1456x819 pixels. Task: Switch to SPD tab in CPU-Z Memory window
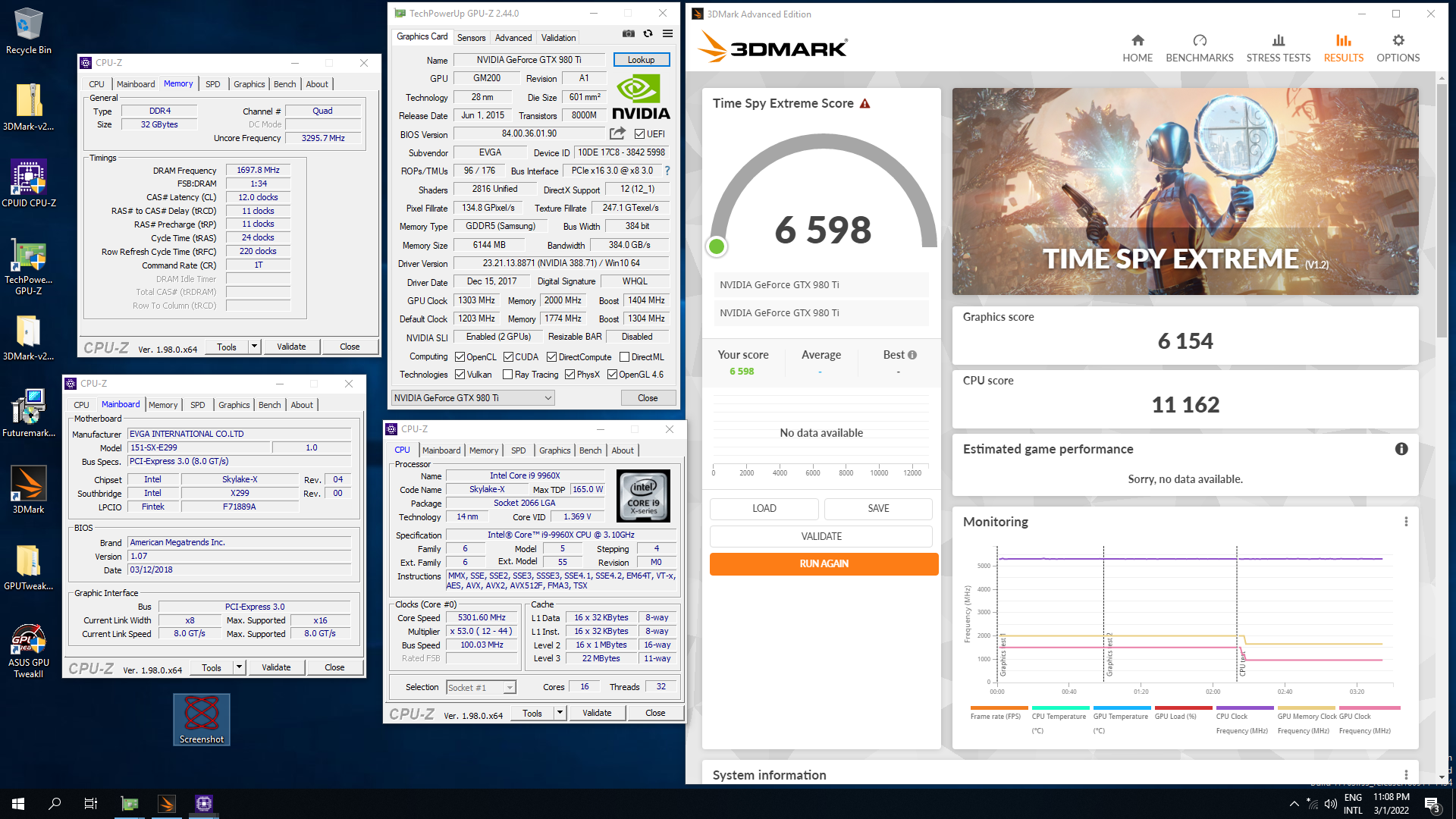(213, 84)
